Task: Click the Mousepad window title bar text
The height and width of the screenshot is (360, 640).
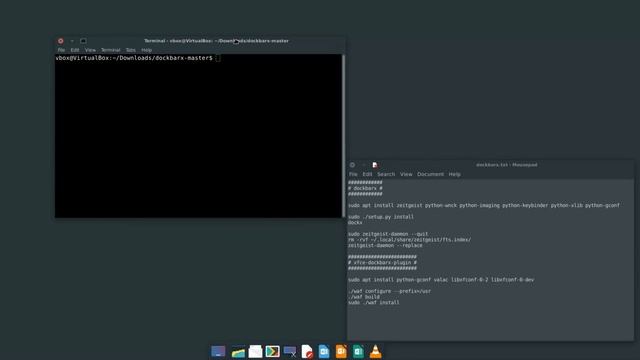Action: click(x=507, y=165)
